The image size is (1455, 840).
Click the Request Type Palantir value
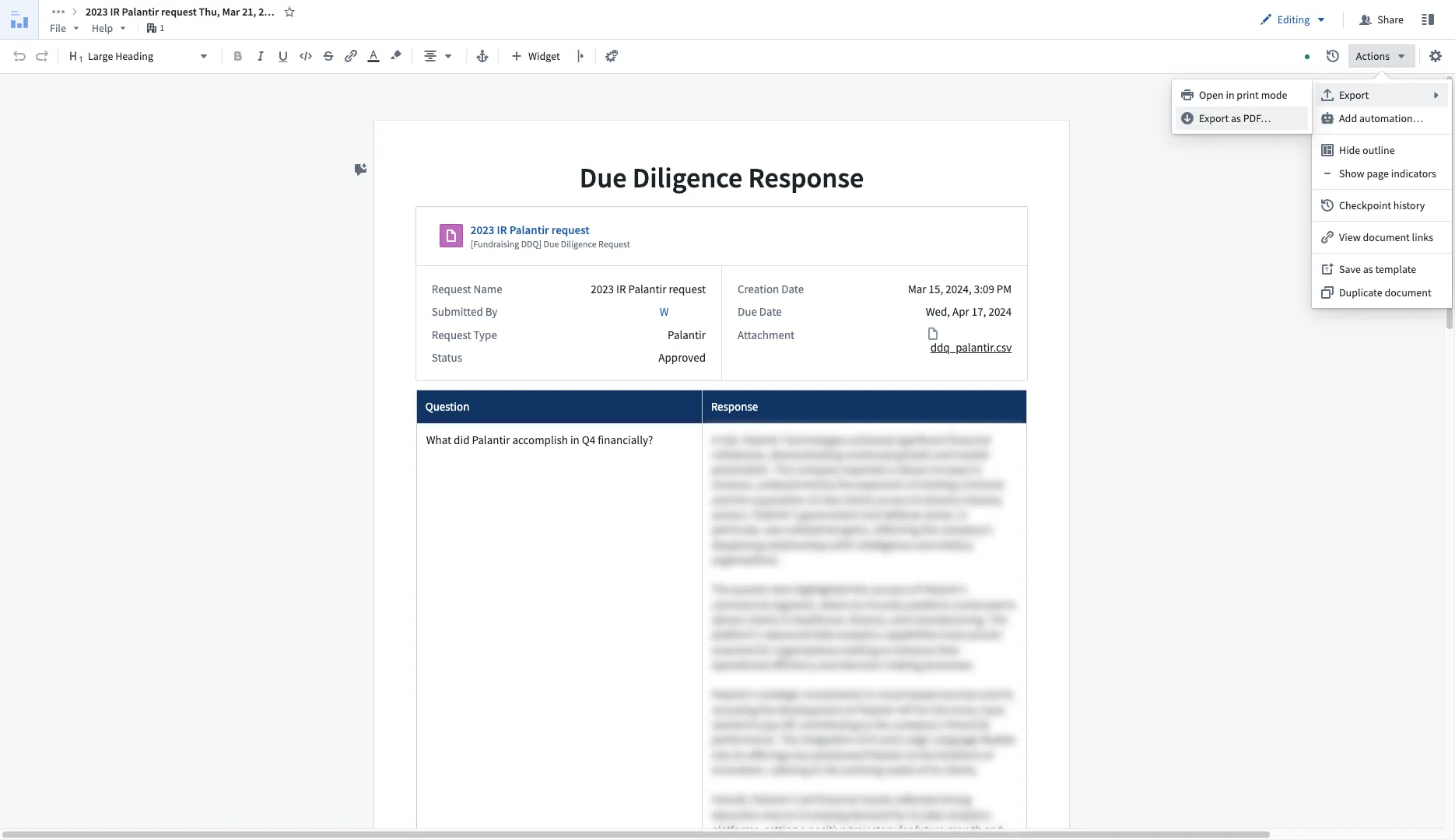click(x=686, y=335)
